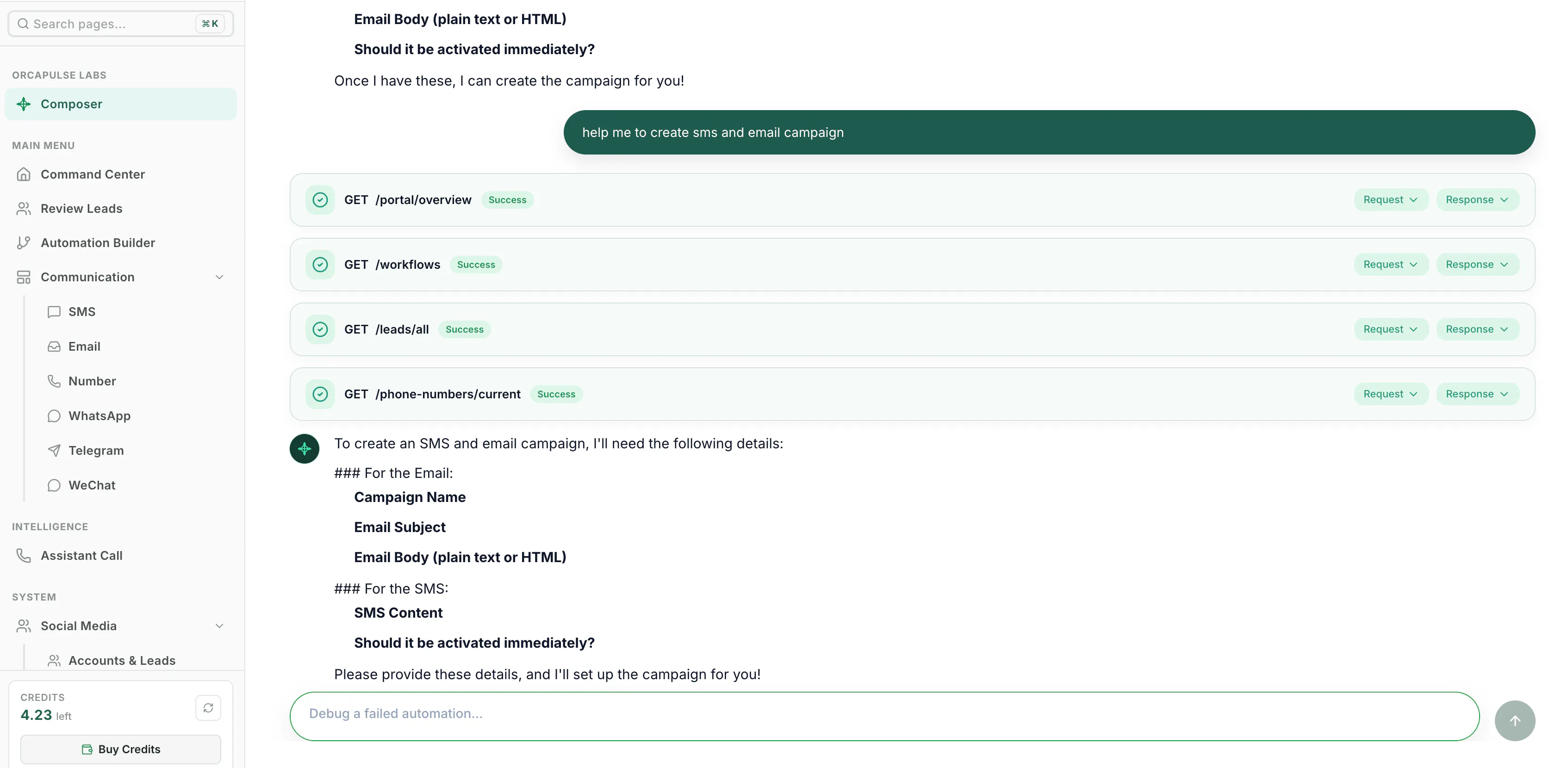Click the WeChat bubble icon
Image resolution: width=1568 pixels, height=768 pixels.
point(54,485)
